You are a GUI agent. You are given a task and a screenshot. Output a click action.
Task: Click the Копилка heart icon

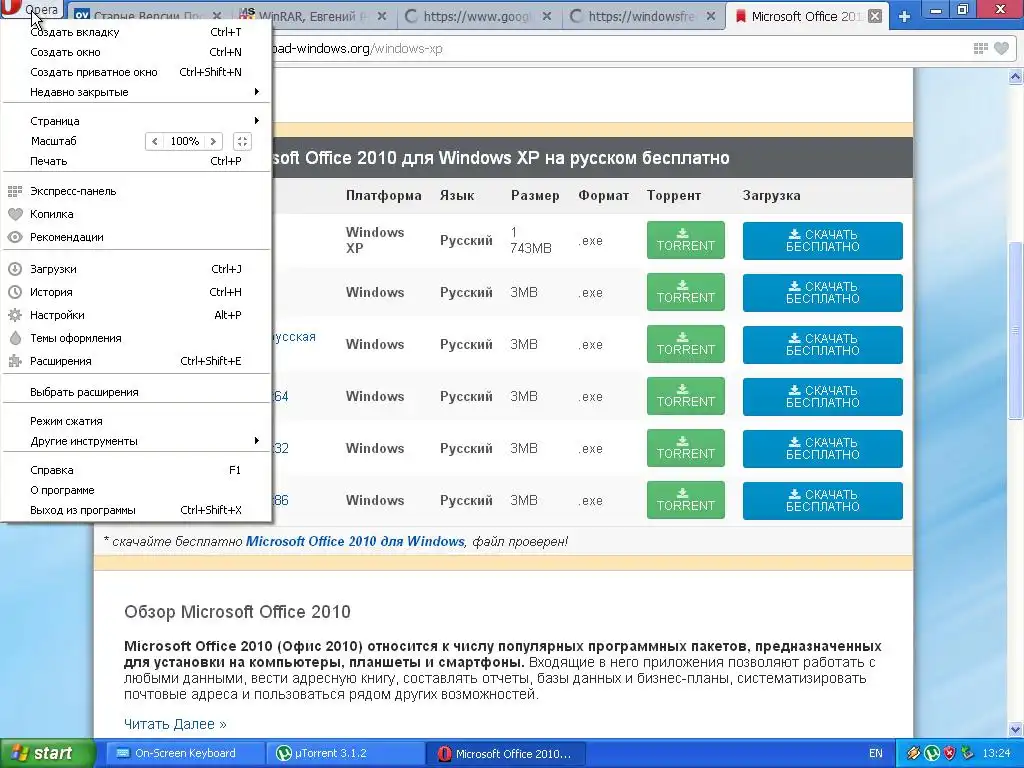pyautogui.click(x=15, y=214)
